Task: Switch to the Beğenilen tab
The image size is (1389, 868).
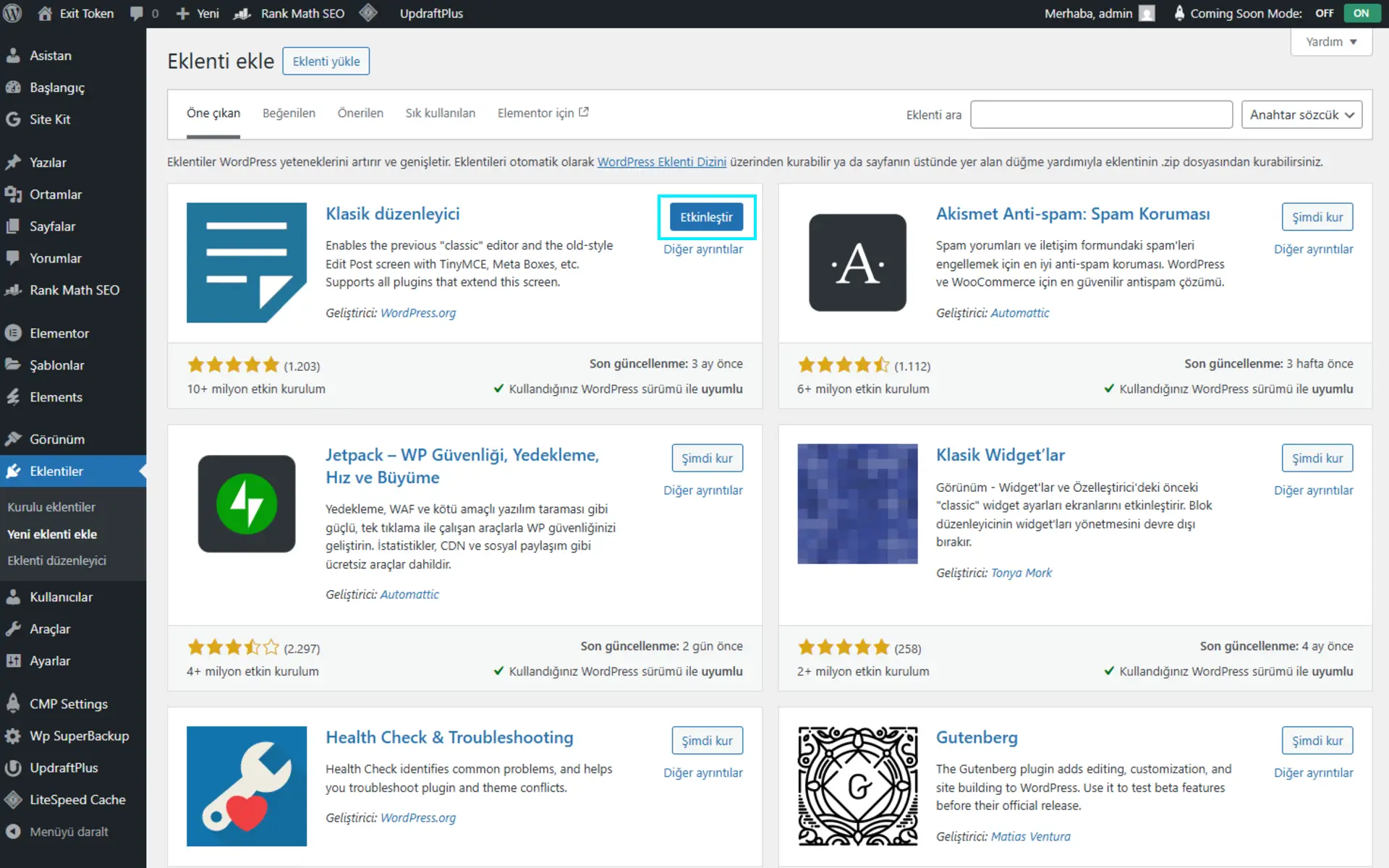Action: pos(289,113)
